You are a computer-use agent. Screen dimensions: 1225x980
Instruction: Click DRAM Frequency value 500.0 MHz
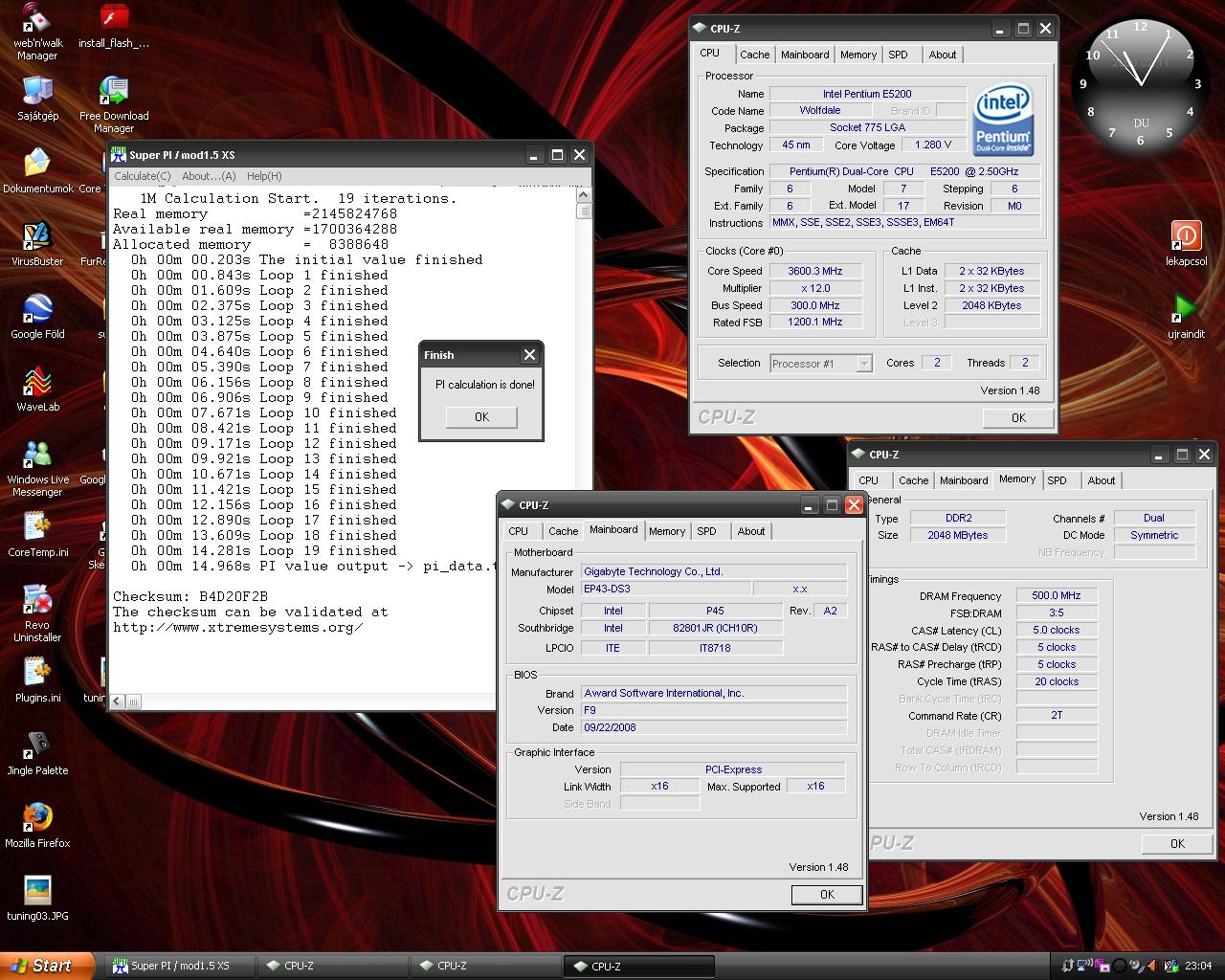click(1057, 595)
